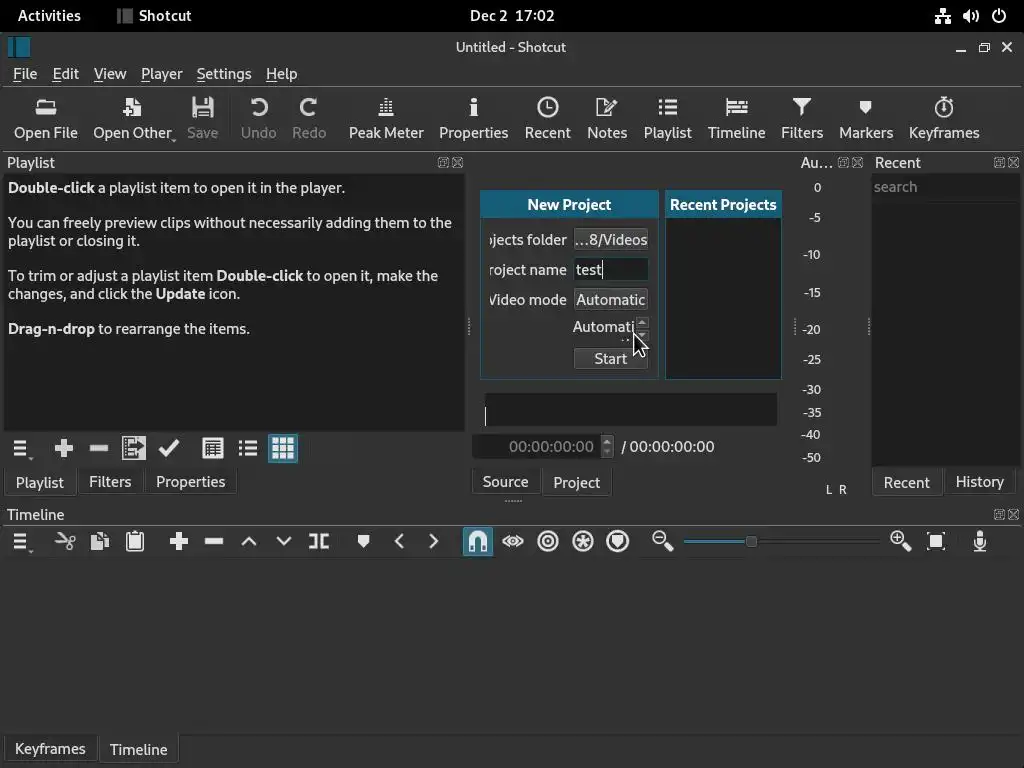Select the Playlist tab below the playlist
The width and height of the screenshot is (1024, 768).
40,483
